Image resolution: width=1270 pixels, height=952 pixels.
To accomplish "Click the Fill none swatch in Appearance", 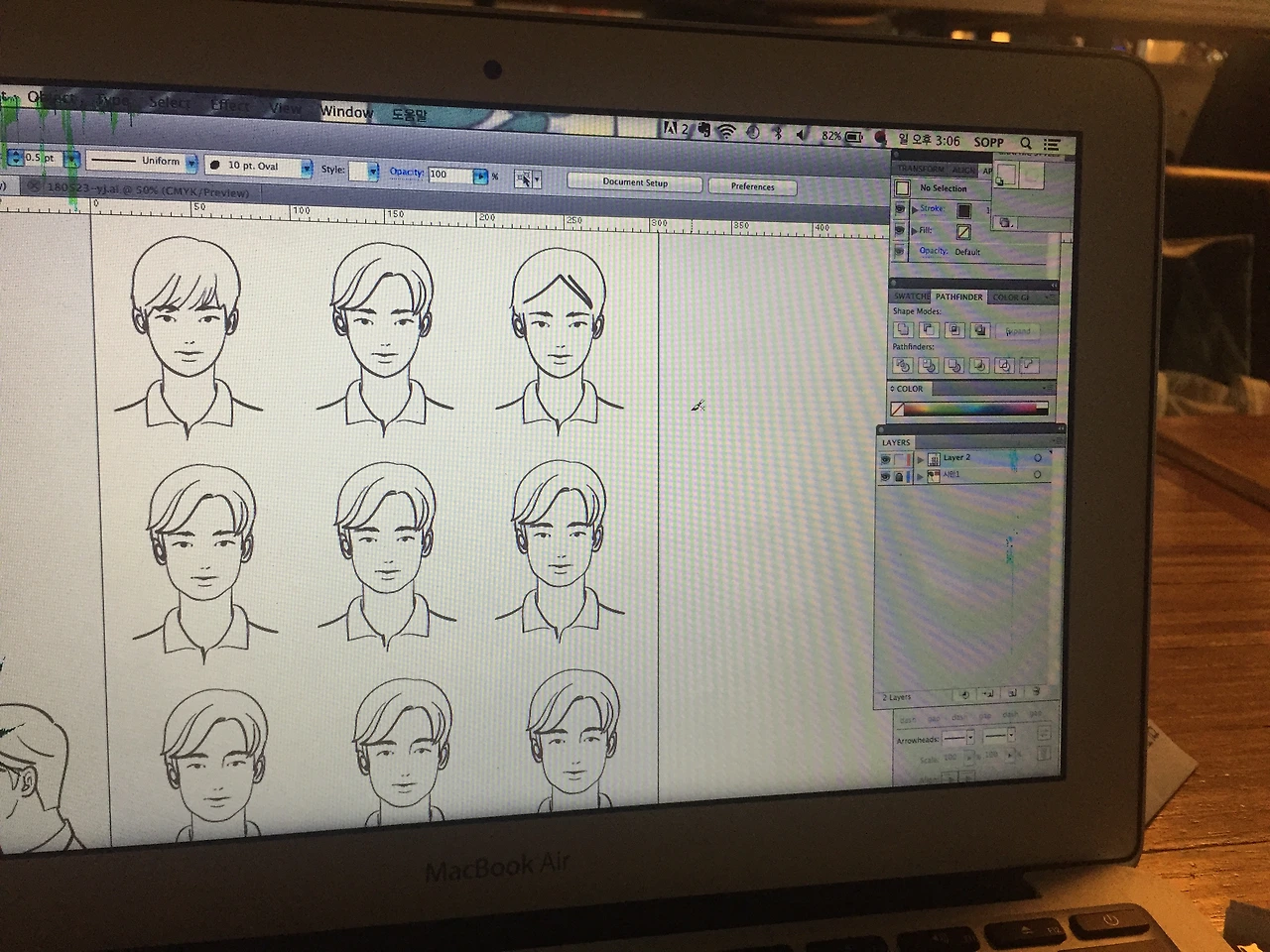I will click(x=963, y=231).
